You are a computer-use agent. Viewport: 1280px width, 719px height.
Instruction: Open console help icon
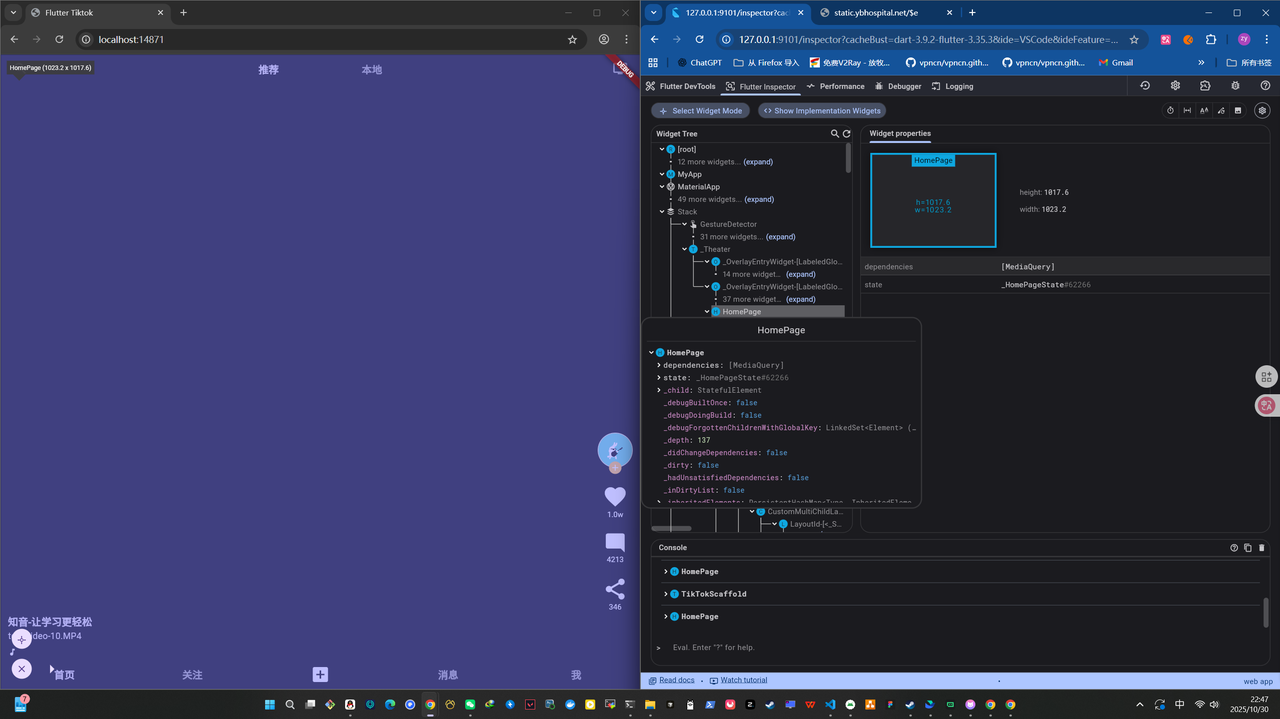[1234, 548]
